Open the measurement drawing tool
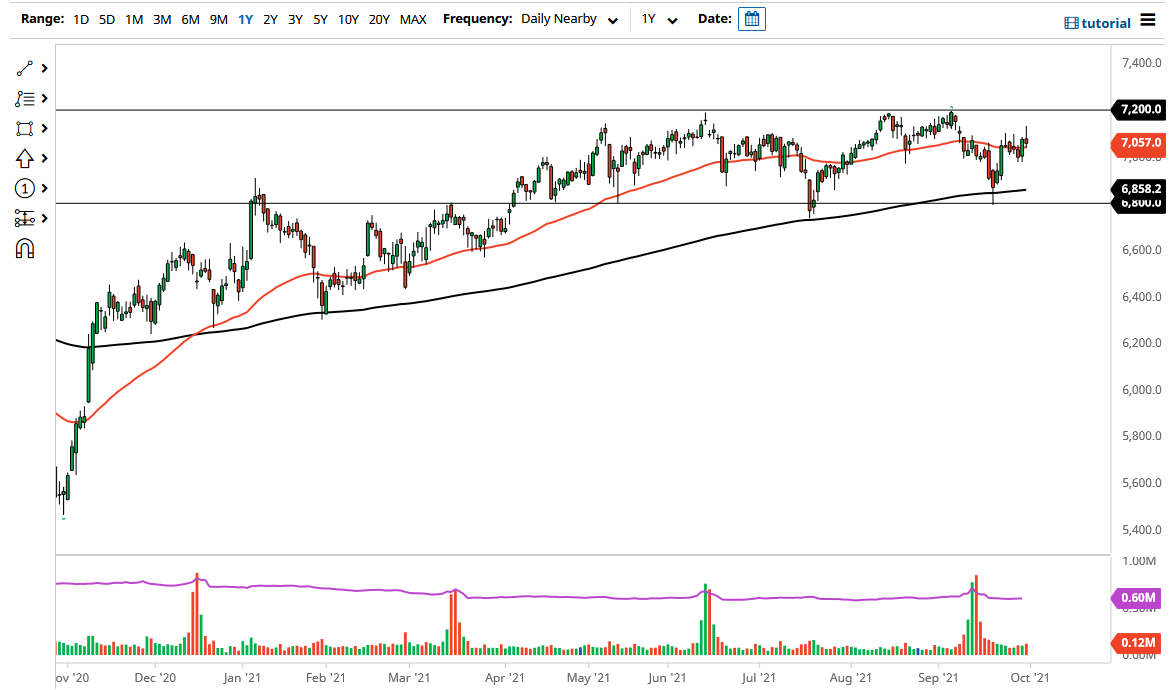Image resolution: width=1173 pixels, height=690 pixels. [24, 218]
